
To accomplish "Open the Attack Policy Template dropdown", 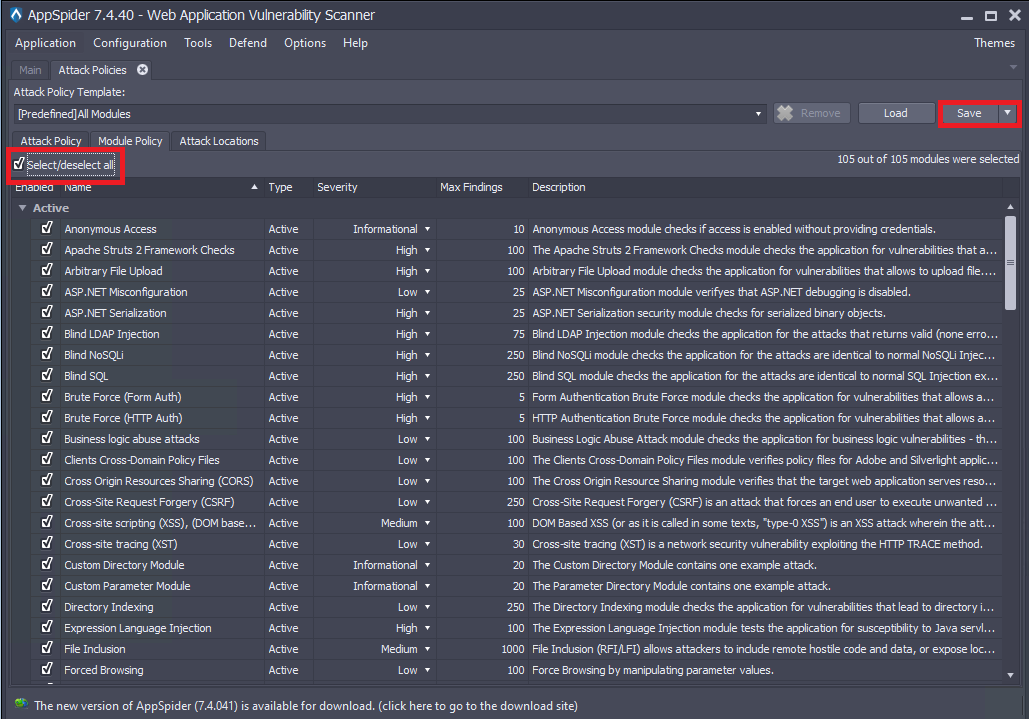I will (x=760, y=114).
